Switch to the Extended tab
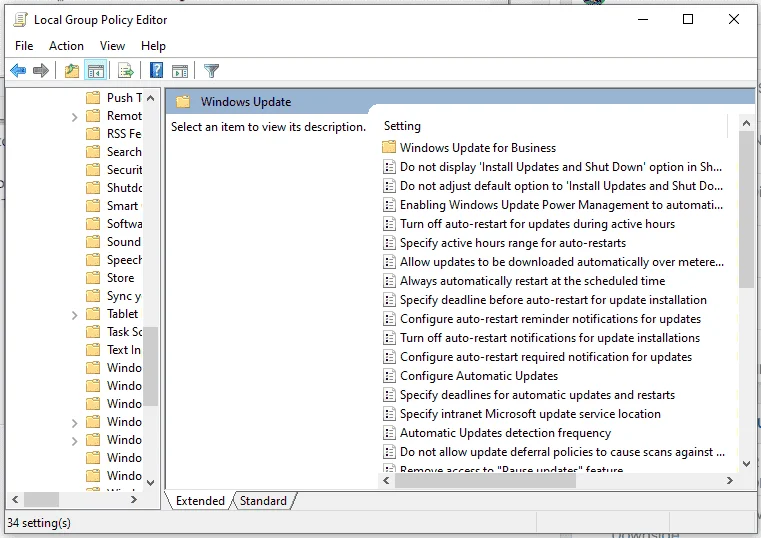This screenshot has width=761, height=538. [x=200, y=501]
